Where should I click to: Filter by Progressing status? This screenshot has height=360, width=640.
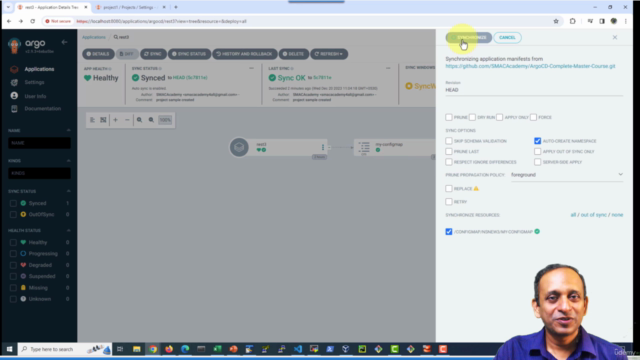pyautogui.click(x=13, y=253)
